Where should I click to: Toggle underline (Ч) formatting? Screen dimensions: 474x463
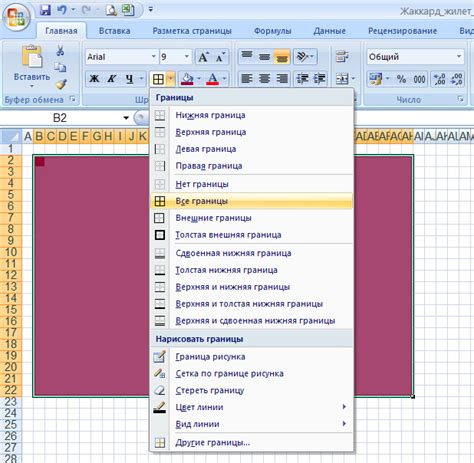tap(129, 79)
